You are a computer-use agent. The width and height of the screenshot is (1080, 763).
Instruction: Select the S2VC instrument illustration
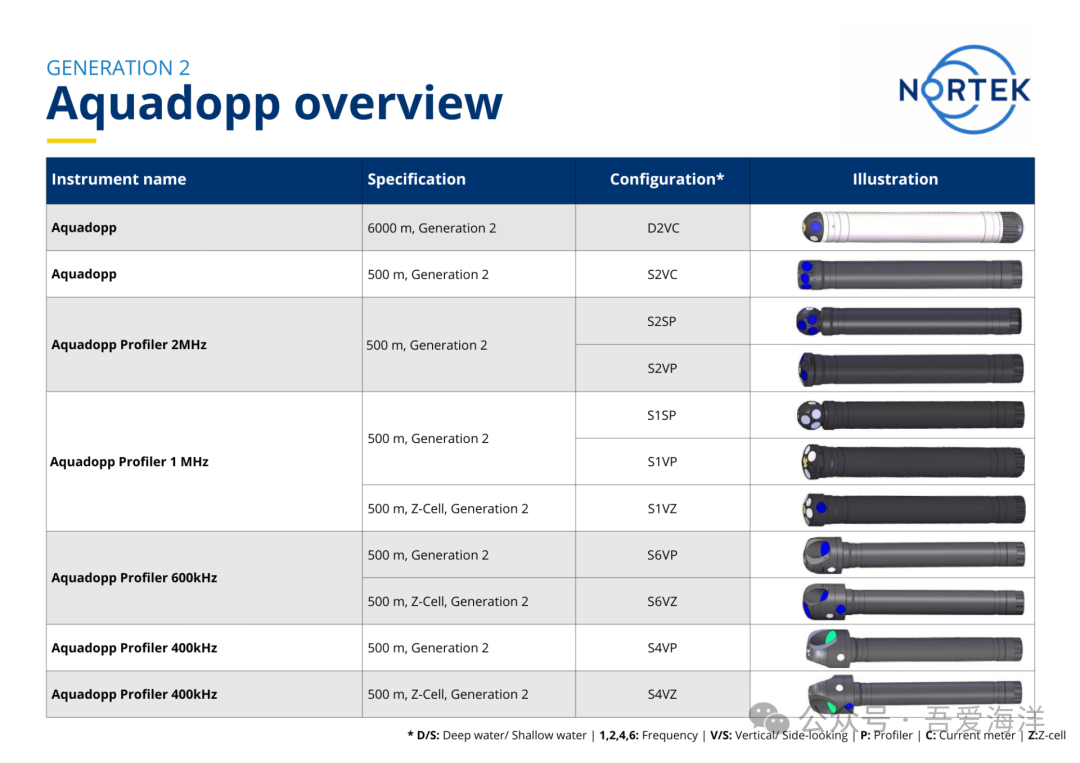click(909, 275)
